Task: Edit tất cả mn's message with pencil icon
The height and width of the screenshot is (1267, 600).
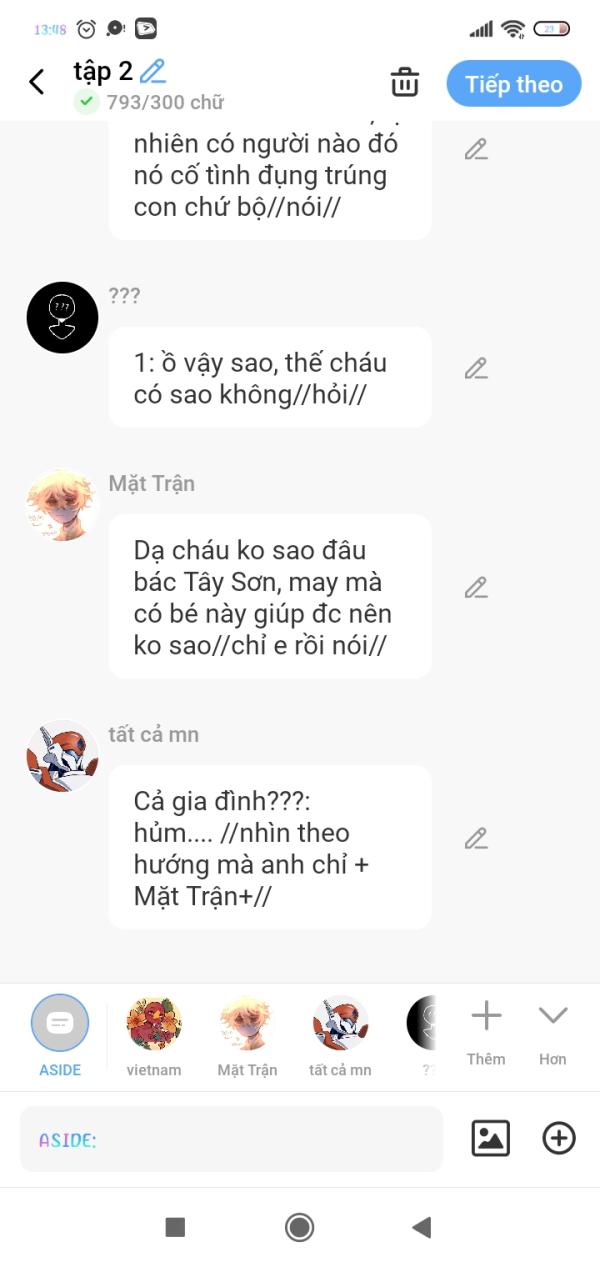Action: [x=476, y=838]
